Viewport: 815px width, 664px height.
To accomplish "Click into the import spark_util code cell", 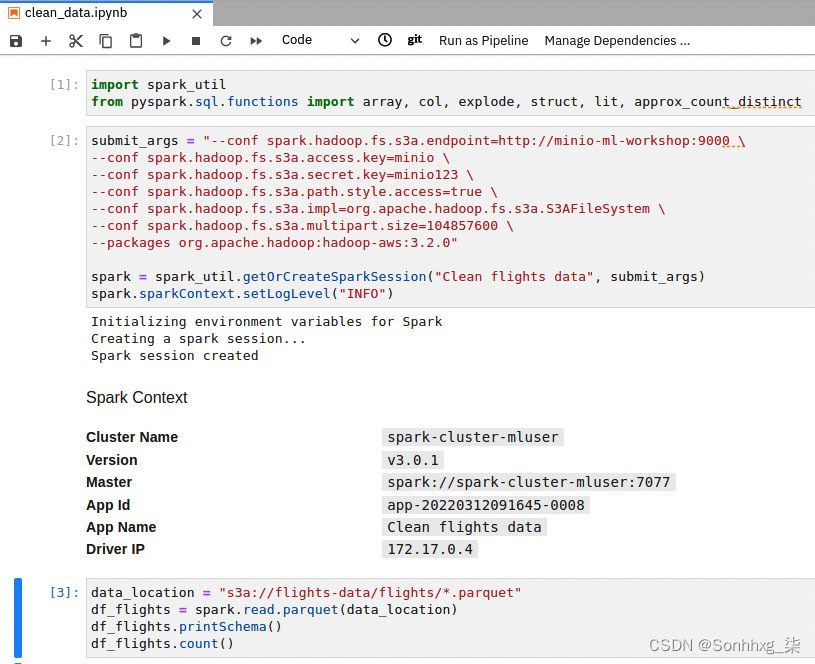I will tap(450, 93).
